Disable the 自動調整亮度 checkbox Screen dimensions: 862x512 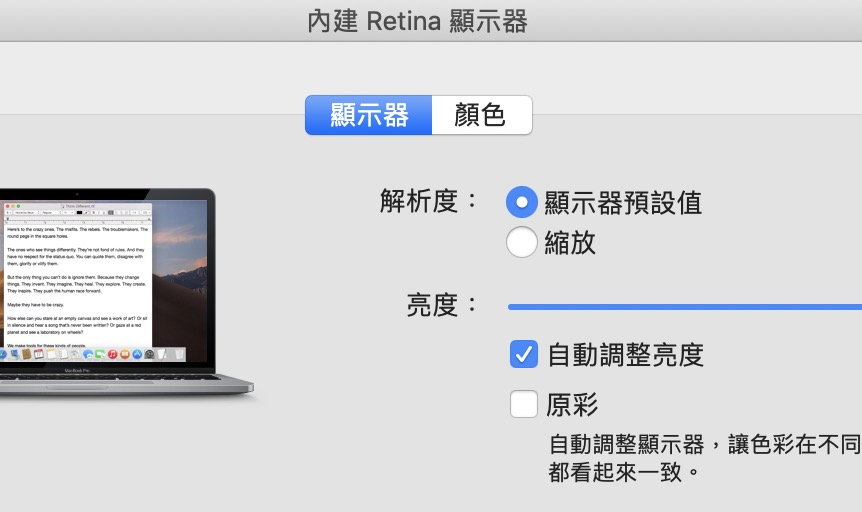pos(524,354)
